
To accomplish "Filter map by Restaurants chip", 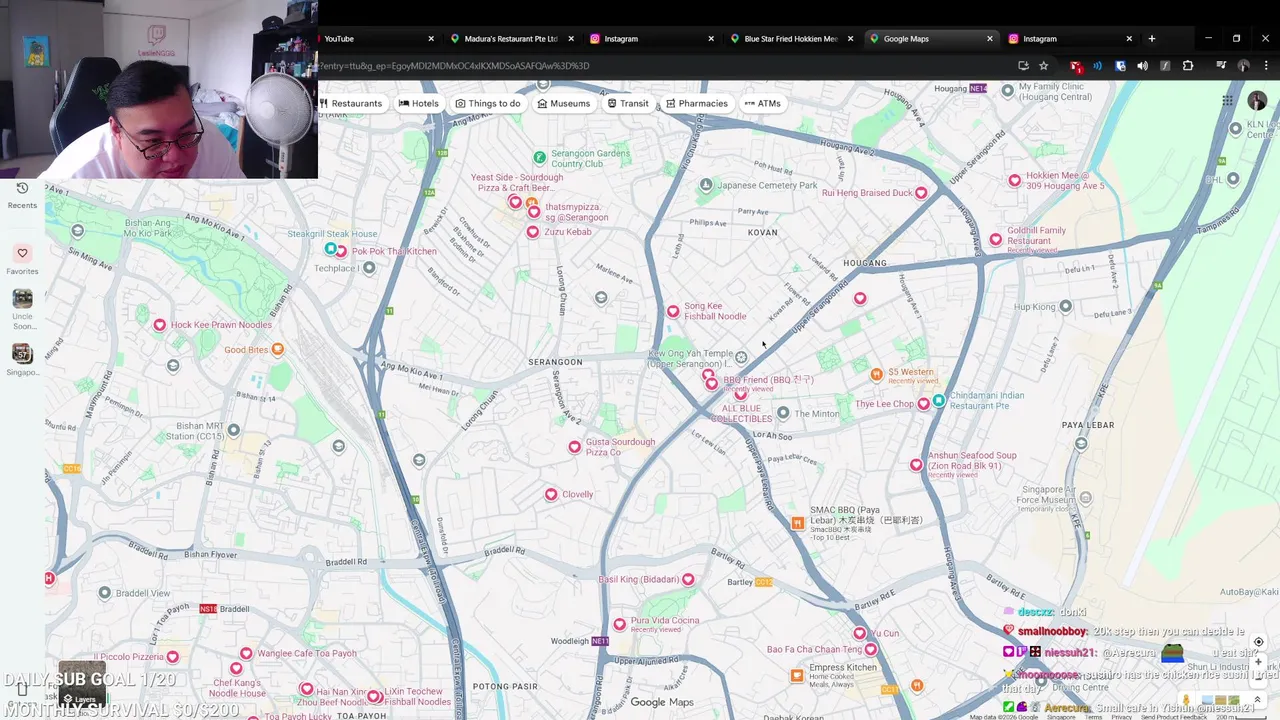I will pos(351,103).
